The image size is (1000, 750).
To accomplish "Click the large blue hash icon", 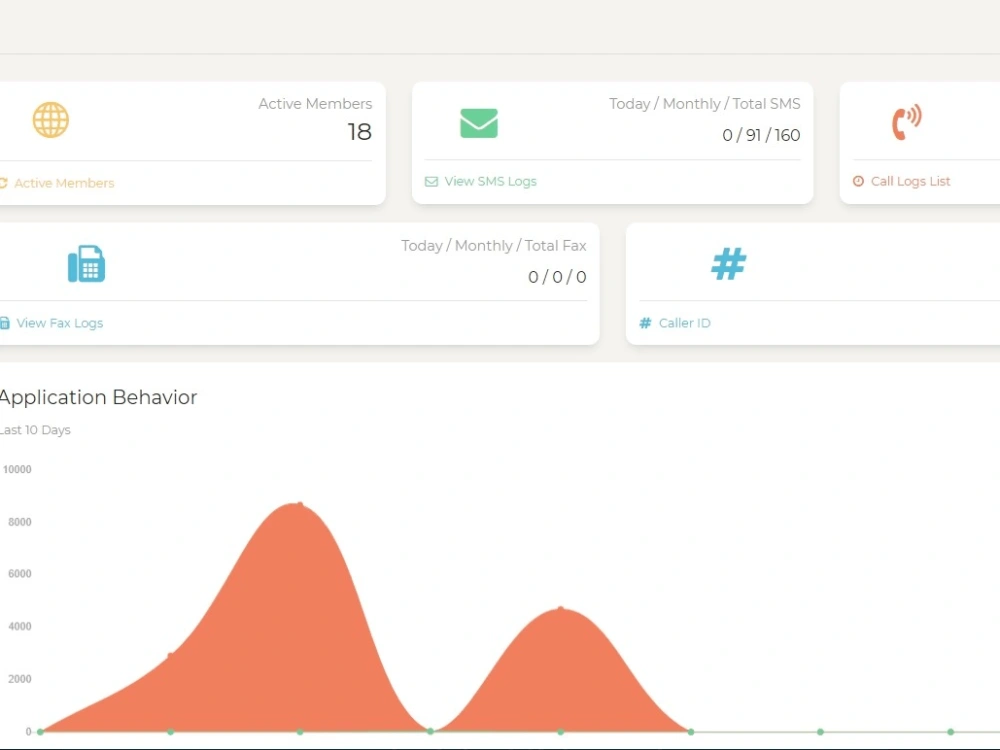I will 728,263.
